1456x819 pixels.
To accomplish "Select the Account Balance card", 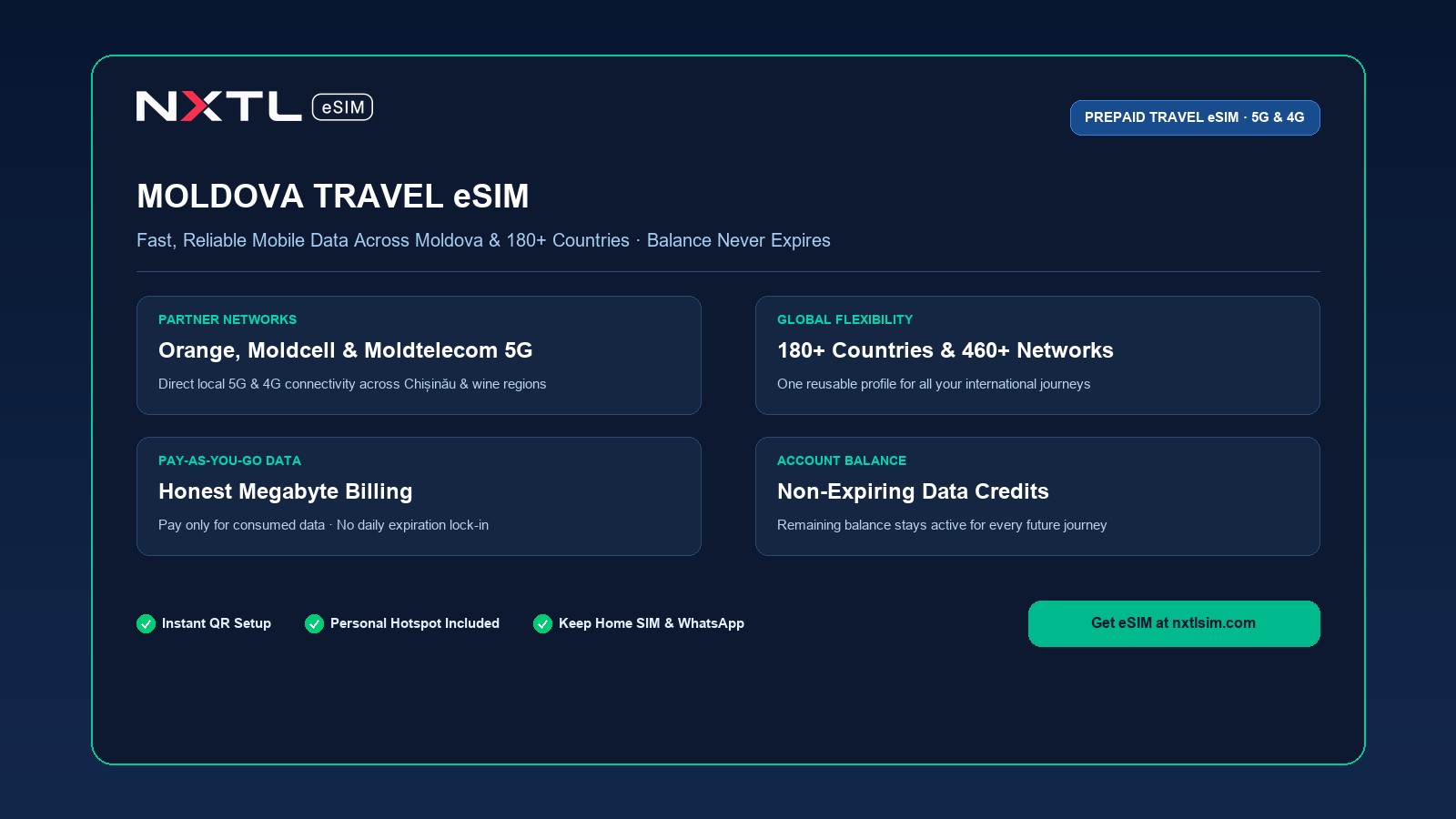I will pos(1037,496).
